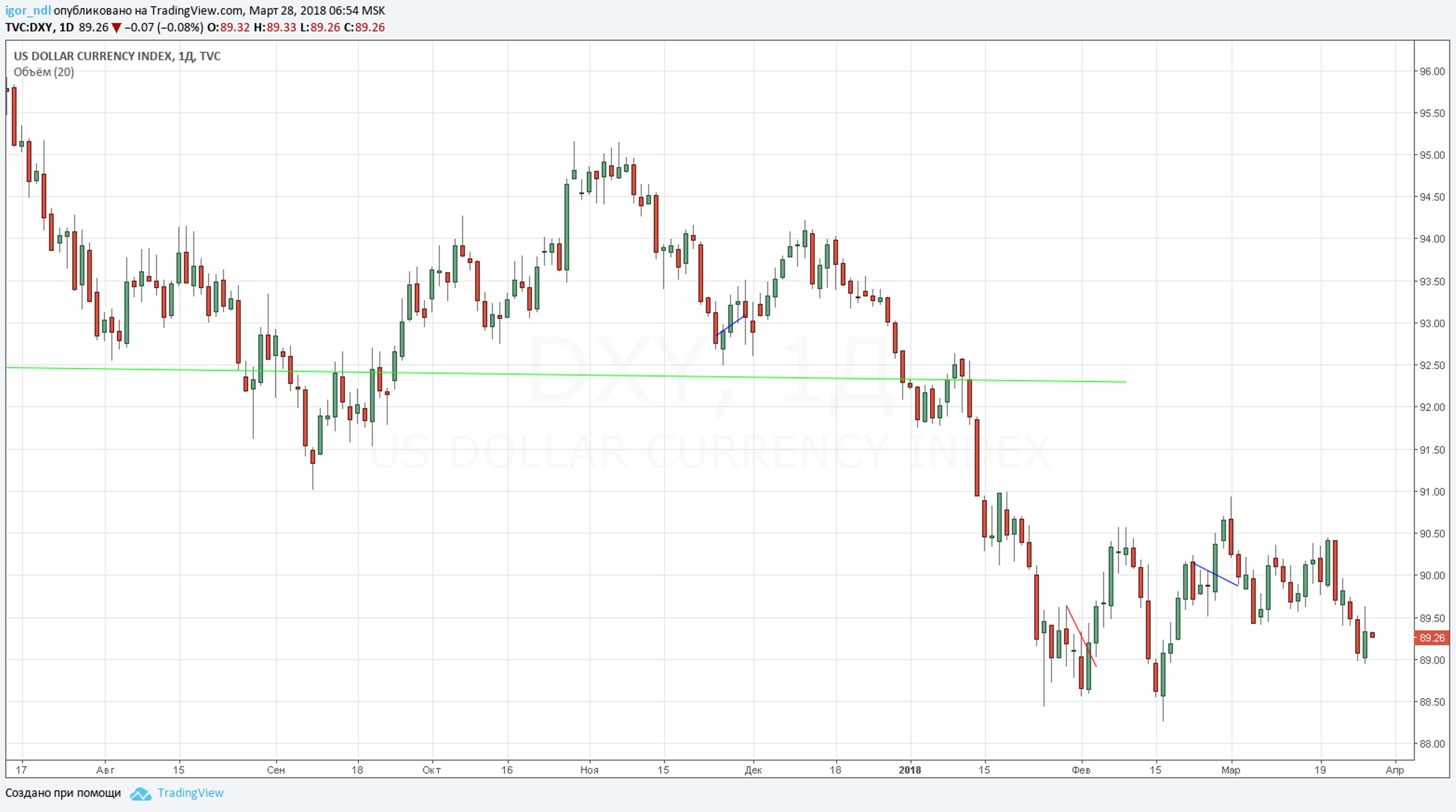
Task: Click the 96.00 level on price scale
Action: 1432,71
